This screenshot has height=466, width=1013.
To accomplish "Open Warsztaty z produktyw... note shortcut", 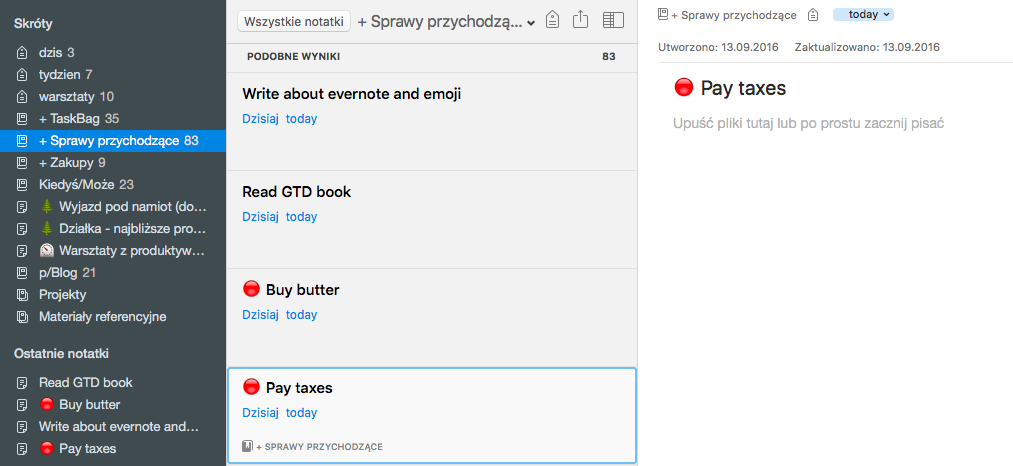I will 113,250.
